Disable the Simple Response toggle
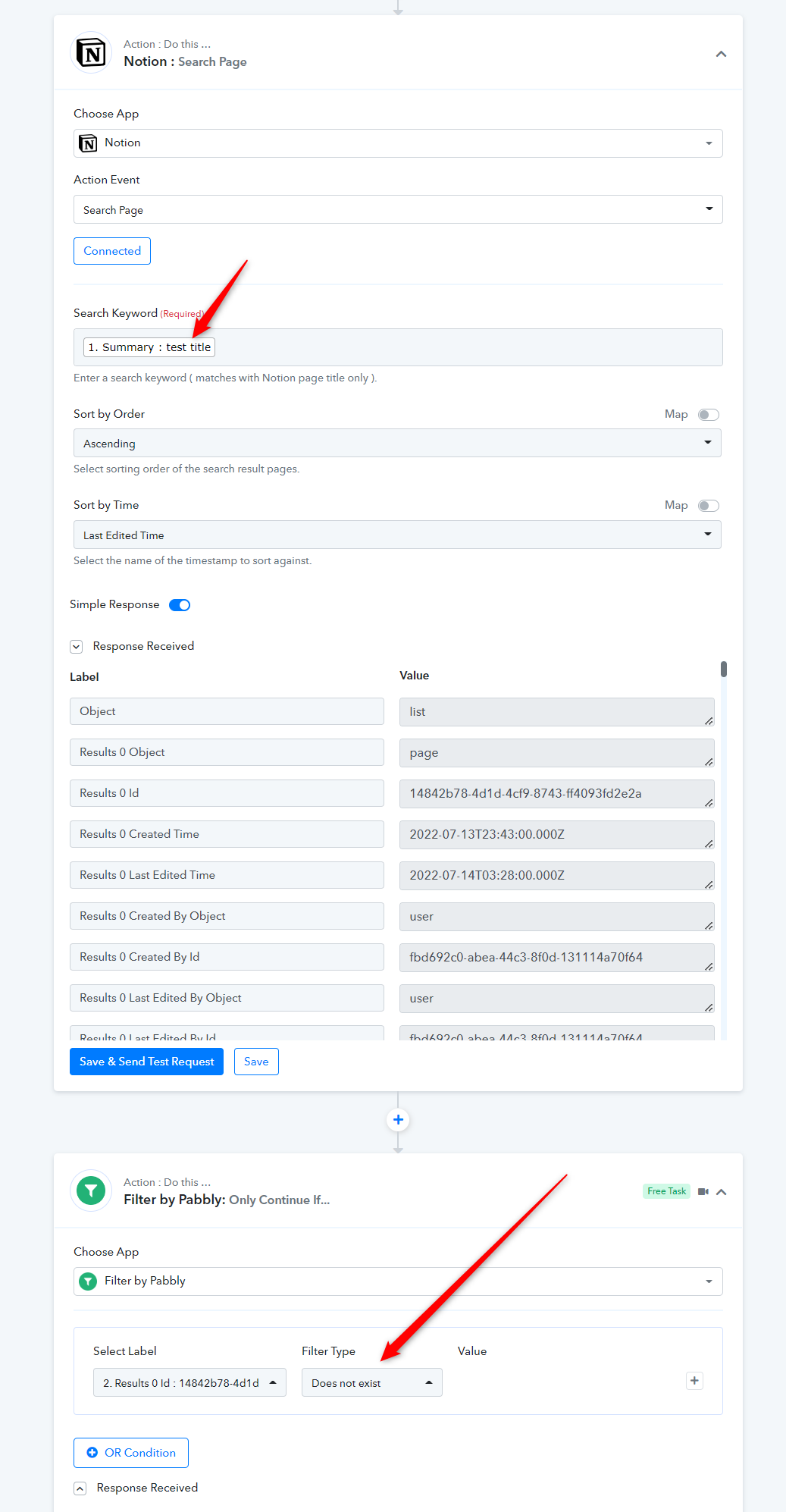 click(x=180, y=605)
